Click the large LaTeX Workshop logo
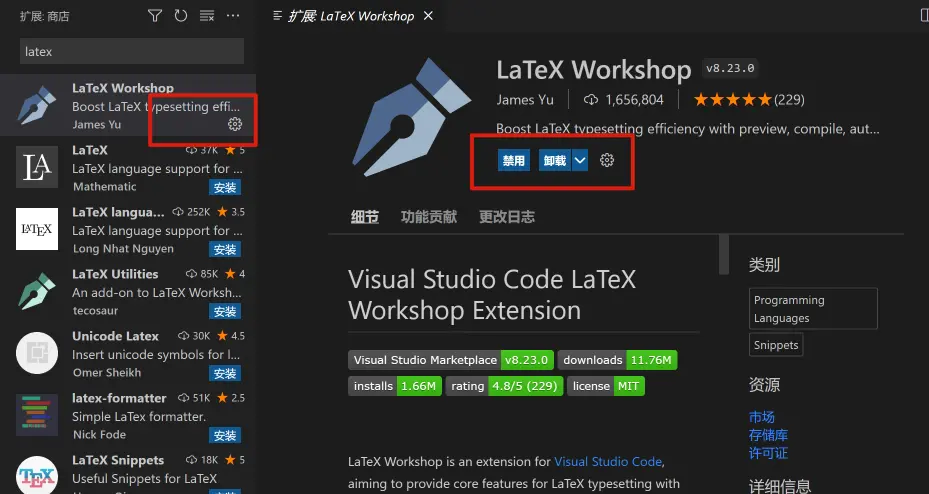This screenshot has width=929, height=494. click(412, 116)
